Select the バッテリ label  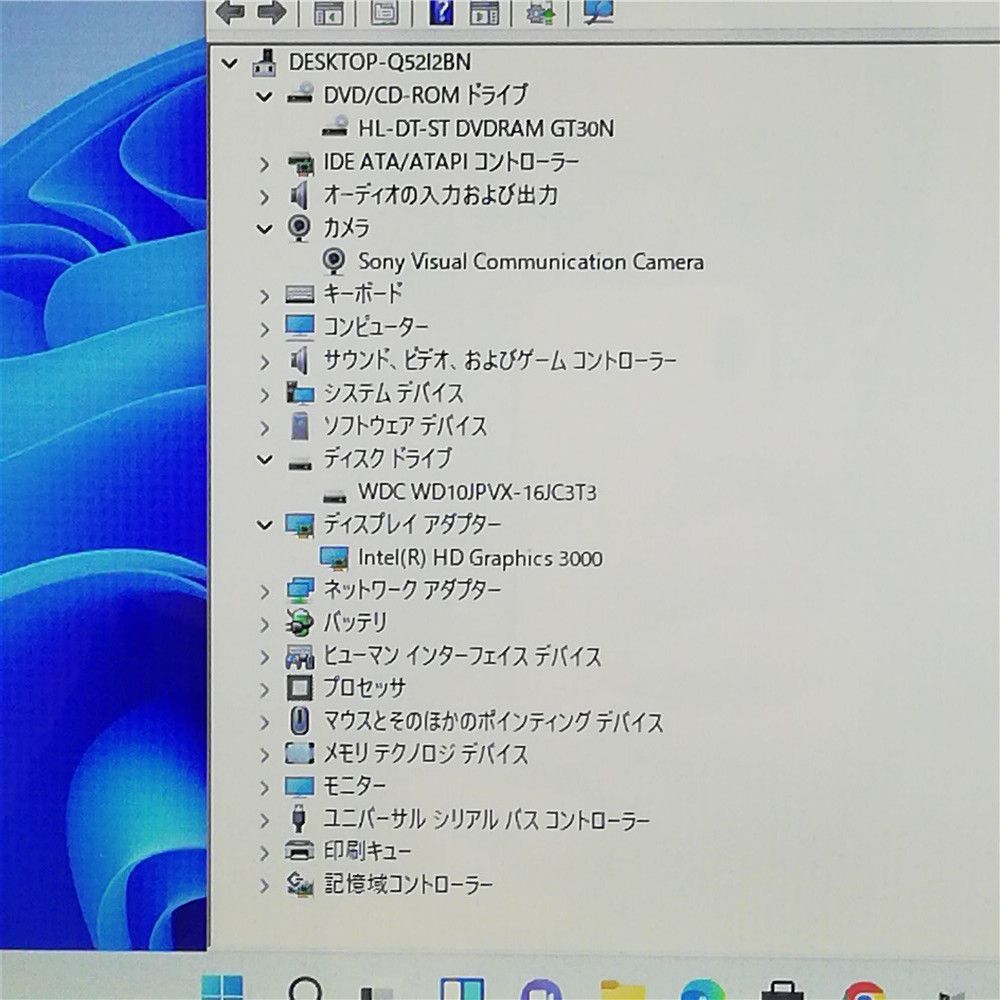point(355,622)
